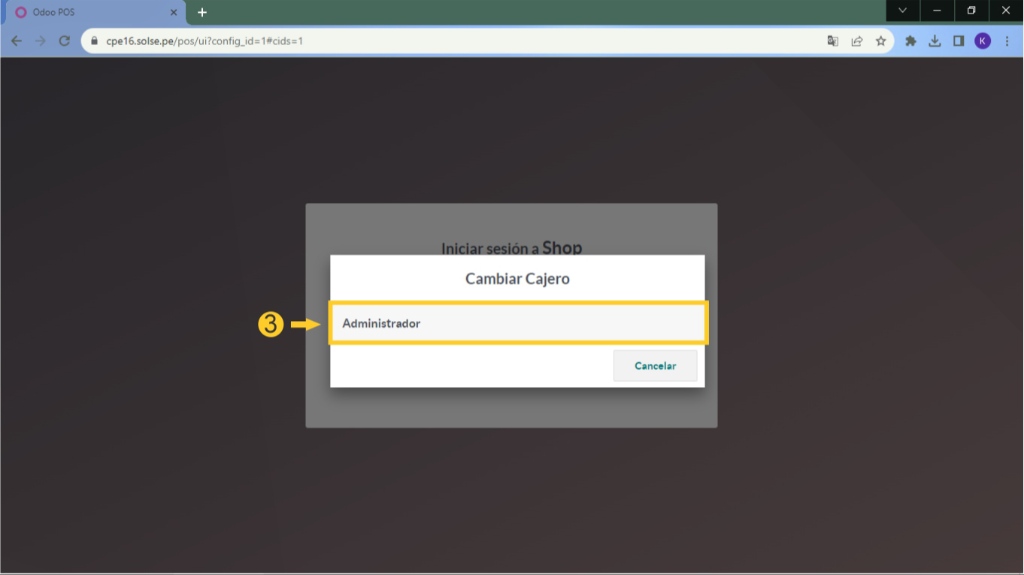Screen dimensions: 1024x575
Task: Open the profile K avatar
Action: click(x=983, y=41)
